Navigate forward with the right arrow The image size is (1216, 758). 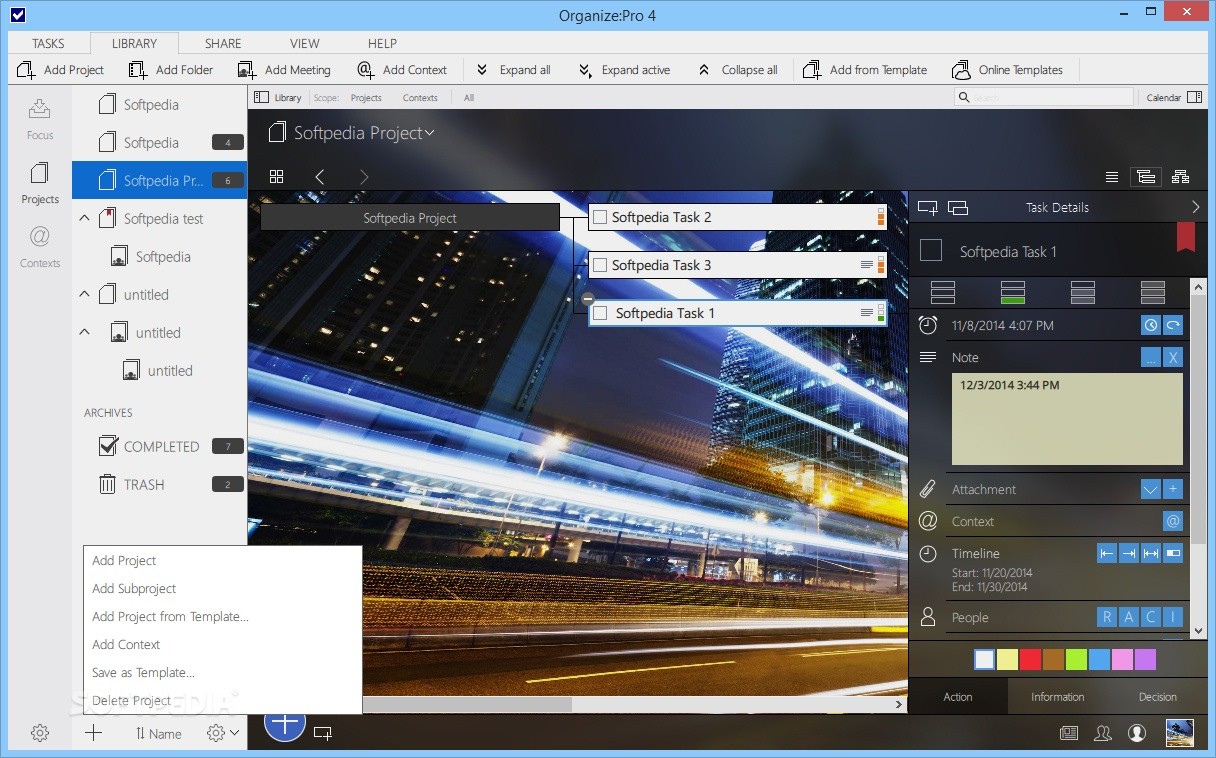(364, 176)
